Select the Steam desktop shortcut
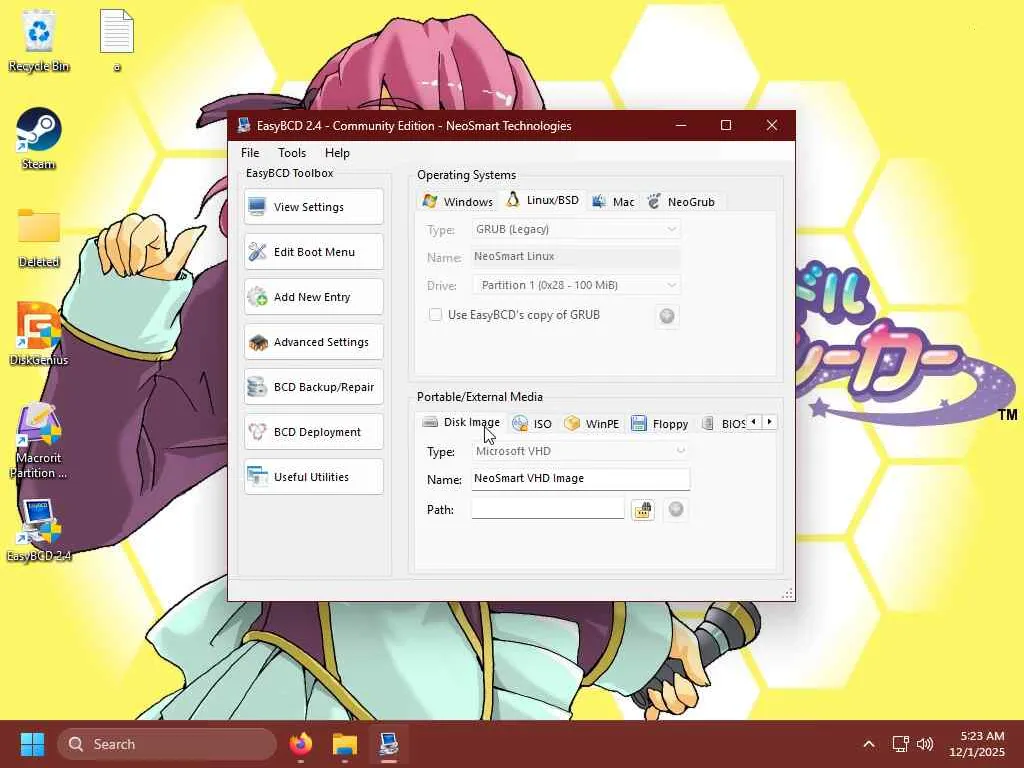This screenshot has height=768, width=1024. (39, 138)
